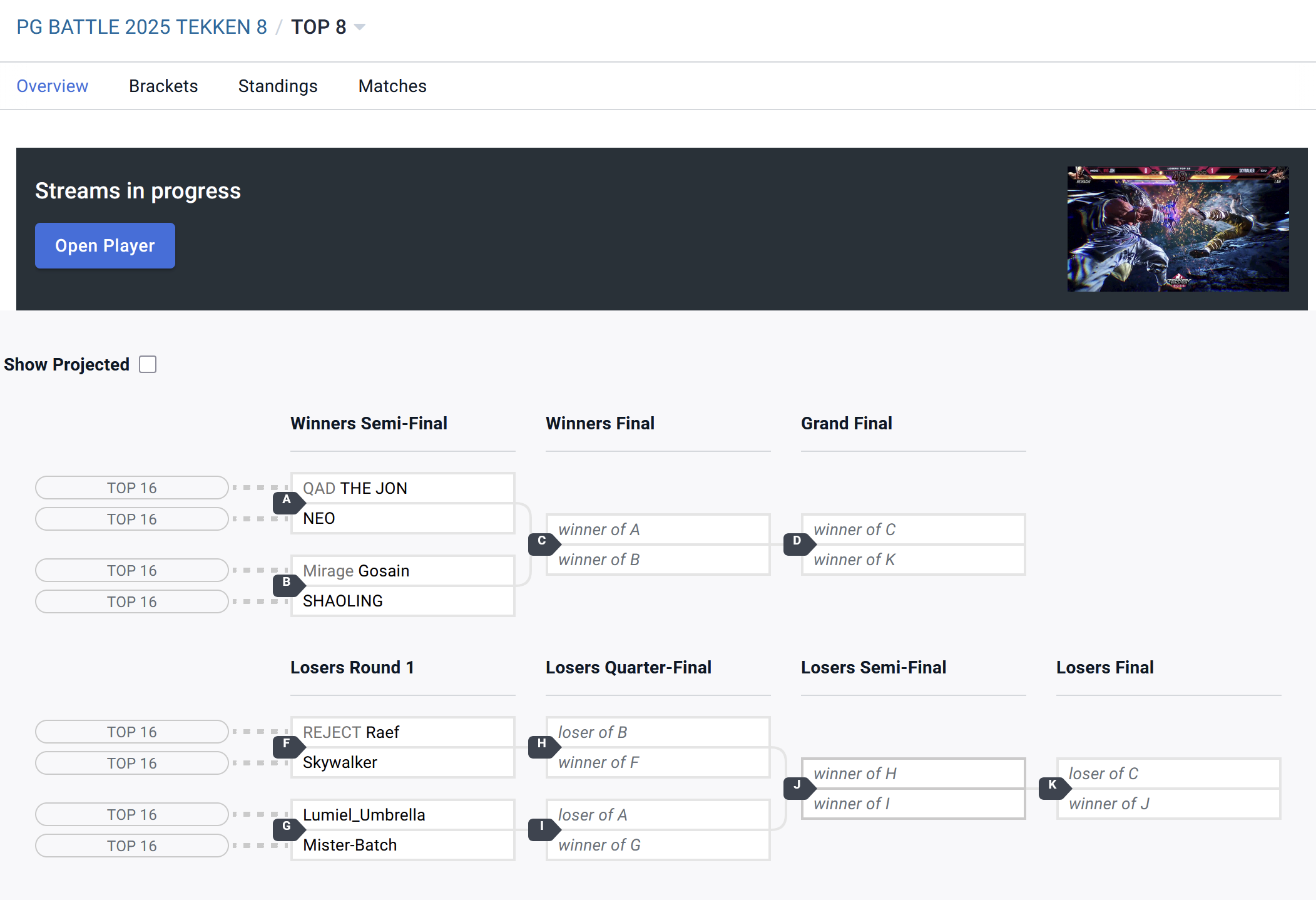Click match F badge in Losers Round 1

287,745
